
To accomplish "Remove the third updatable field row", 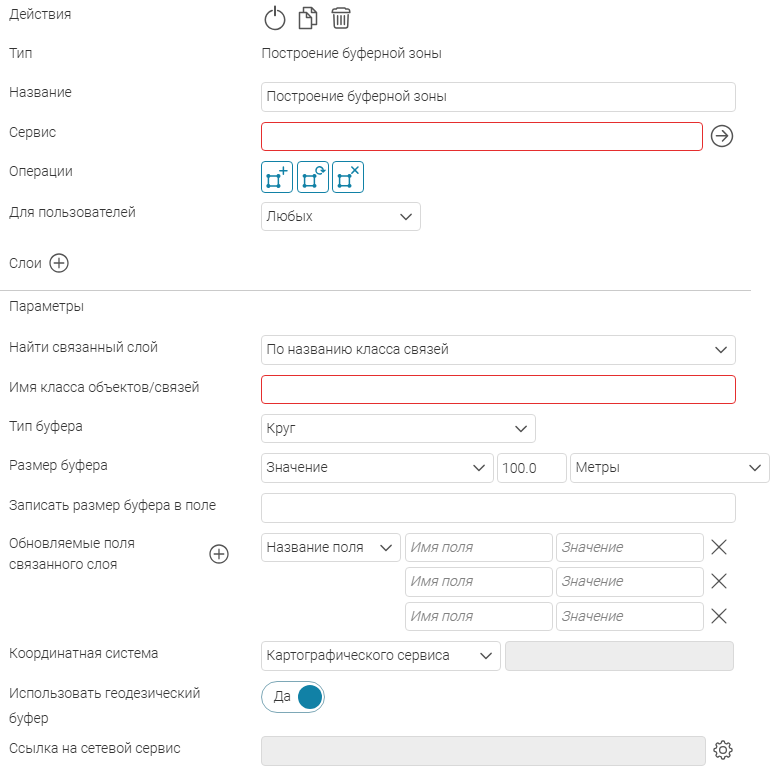I will pos(719,616).
